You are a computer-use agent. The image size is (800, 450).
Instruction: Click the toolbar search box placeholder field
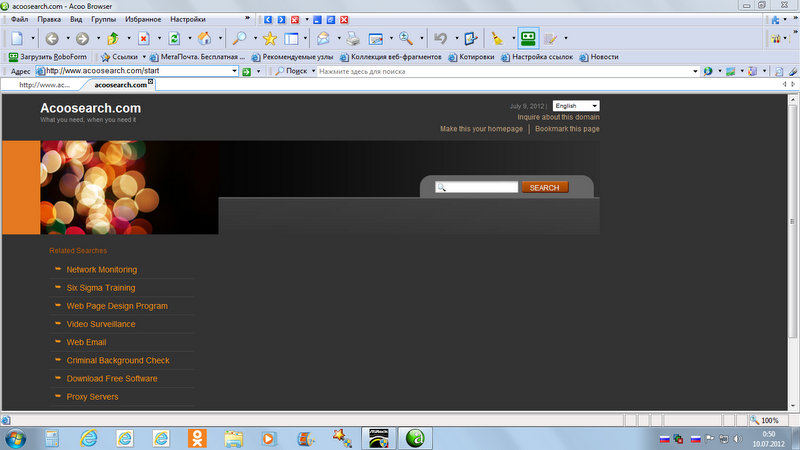point(504,71)
